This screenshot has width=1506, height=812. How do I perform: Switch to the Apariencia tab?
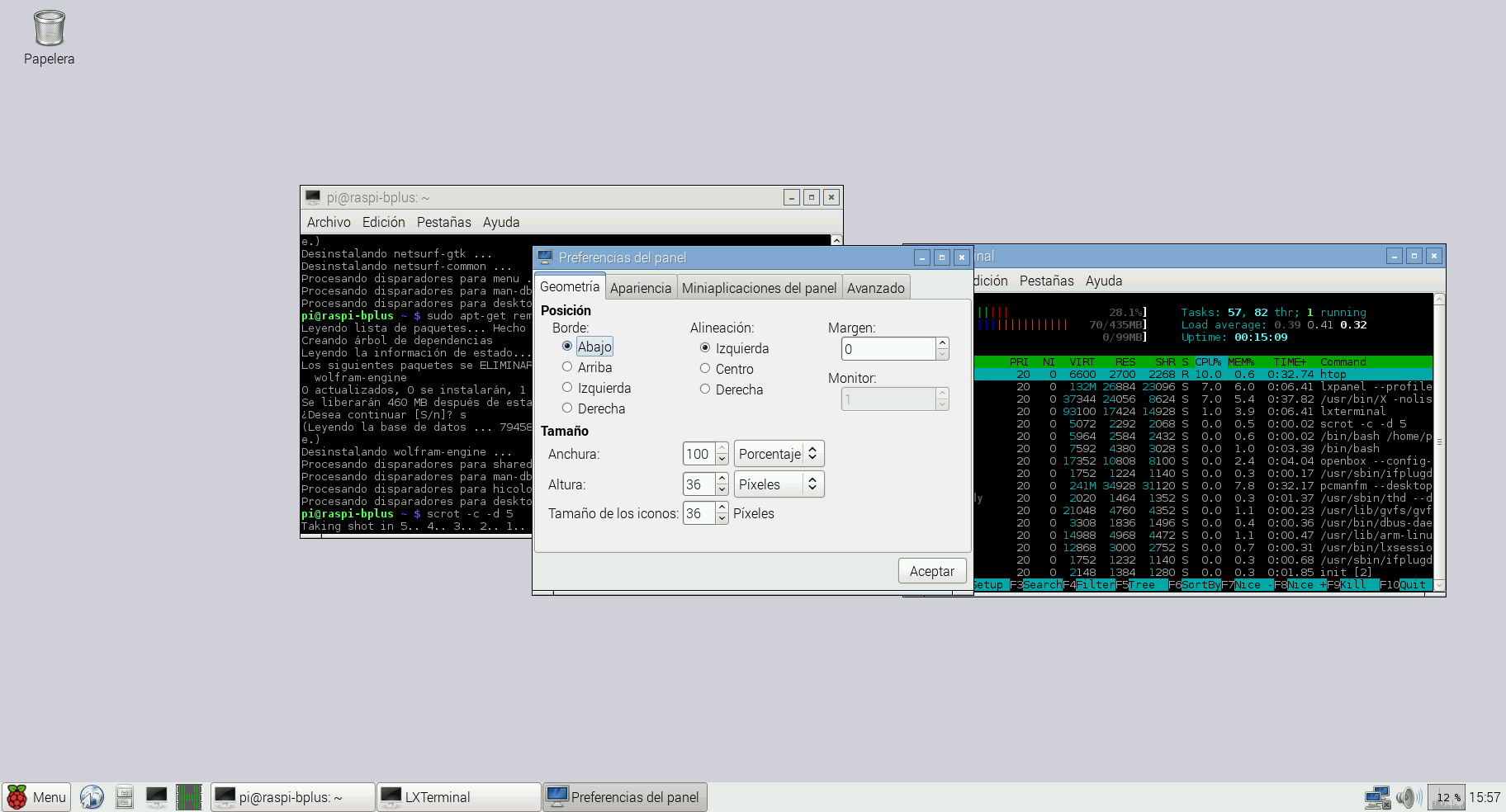tap(641, 288)
